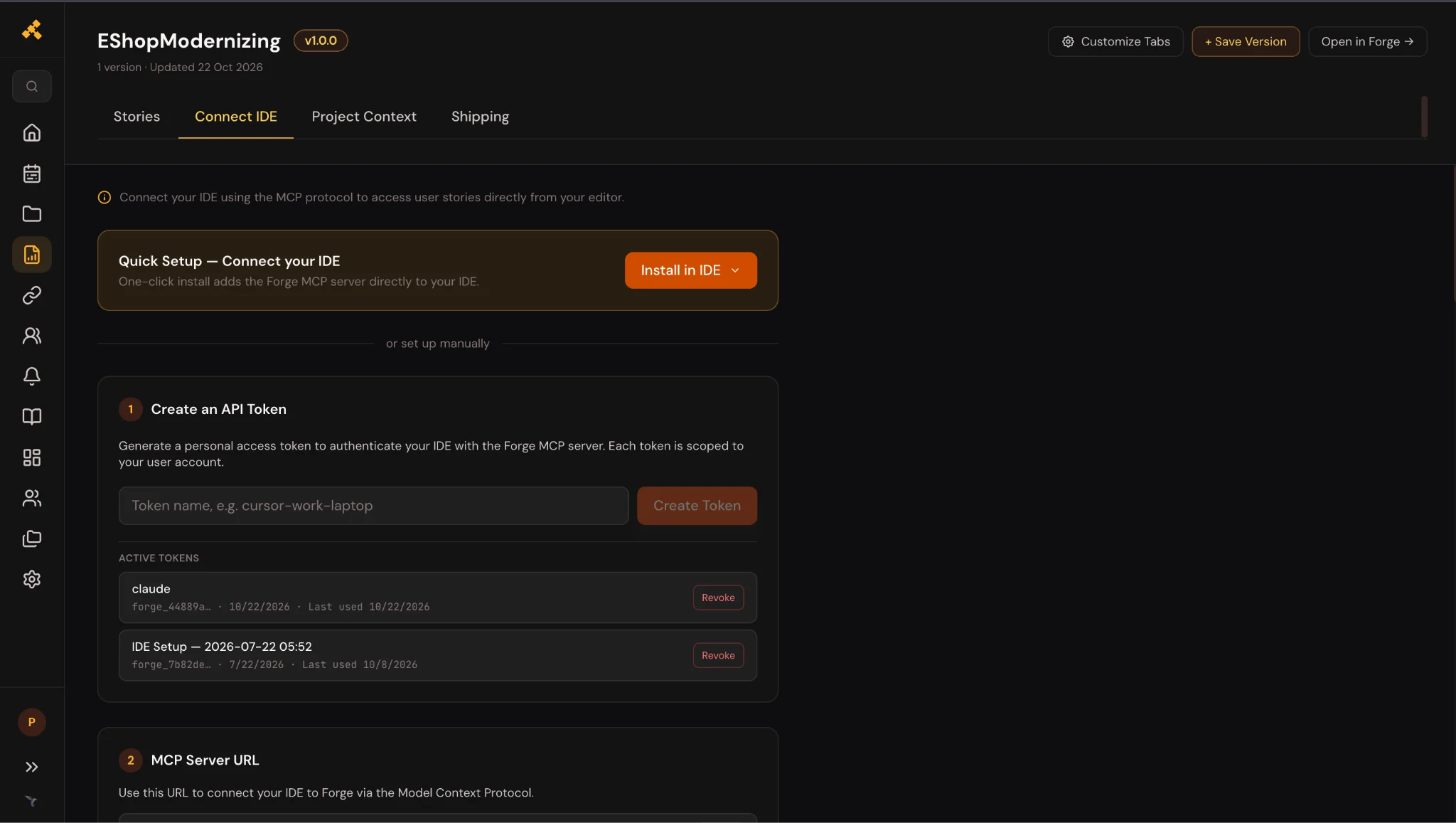Click the Forge logo icon
This screenshot has height=823, width=1456.
coord(31,29)
